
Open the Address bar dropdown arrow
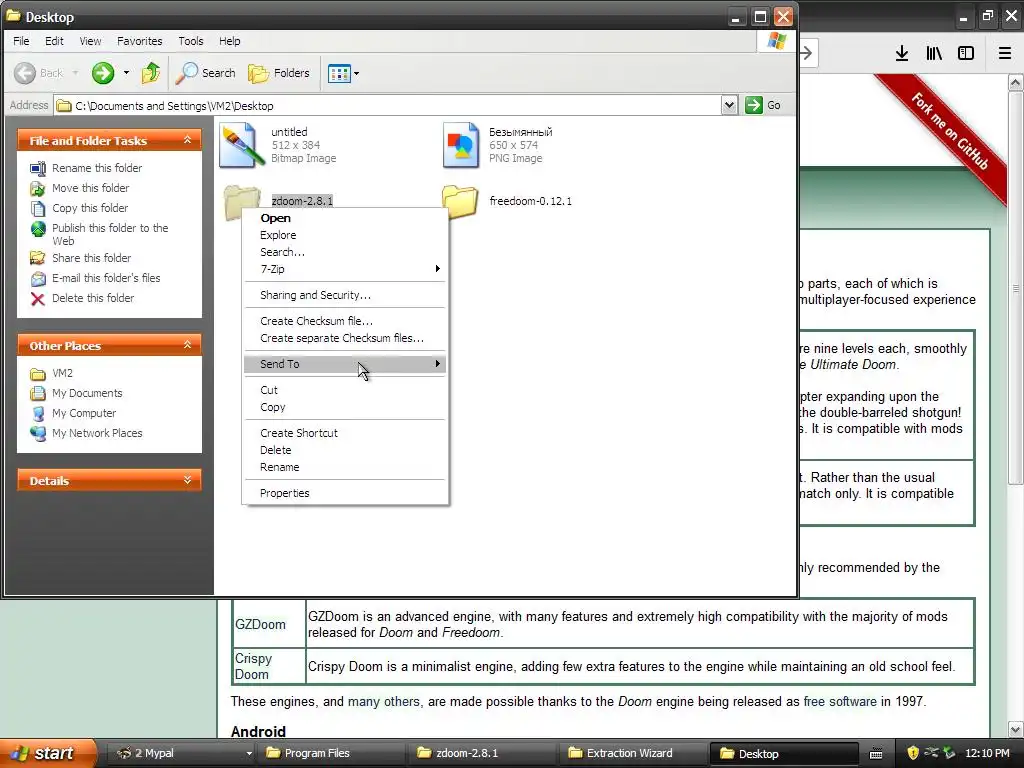pyautogui.click(x=729, y=105)
